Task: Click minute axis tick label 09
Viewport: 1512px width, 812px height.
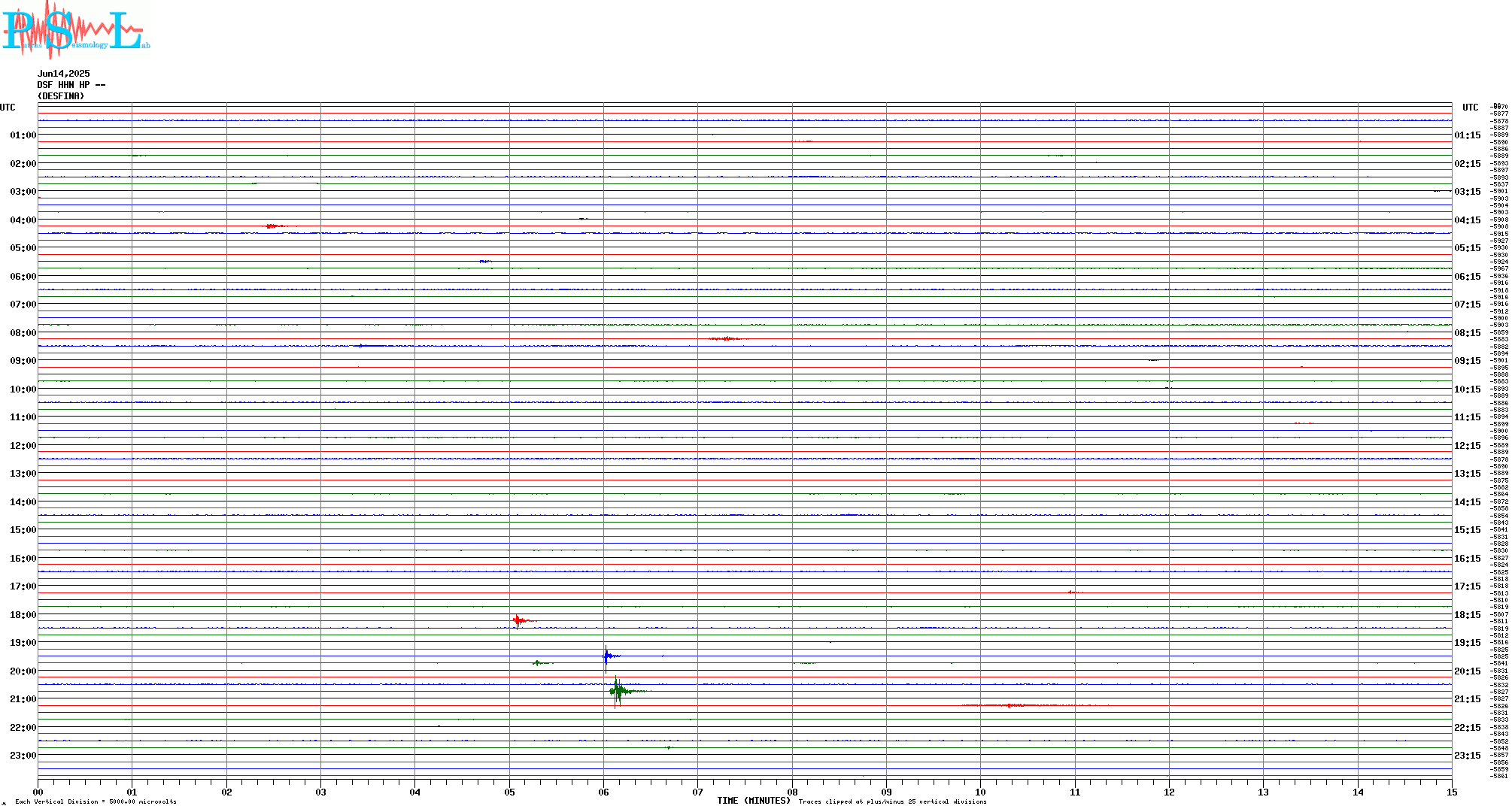Action: click(886, 792)
